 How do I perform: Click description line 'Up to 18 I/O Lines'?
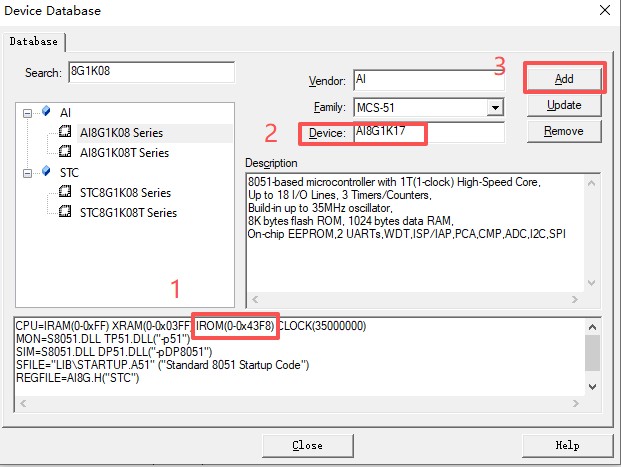tap(340, 195)
